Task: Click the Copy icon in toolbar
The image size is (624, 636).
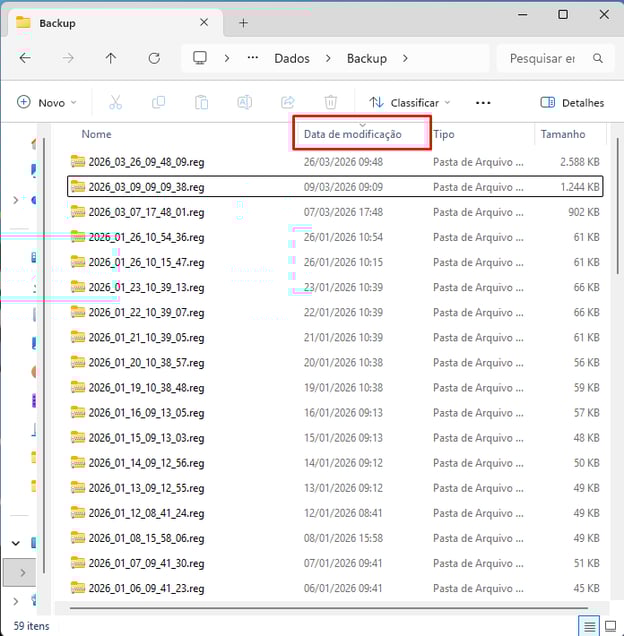Action: tap(158, 102)
